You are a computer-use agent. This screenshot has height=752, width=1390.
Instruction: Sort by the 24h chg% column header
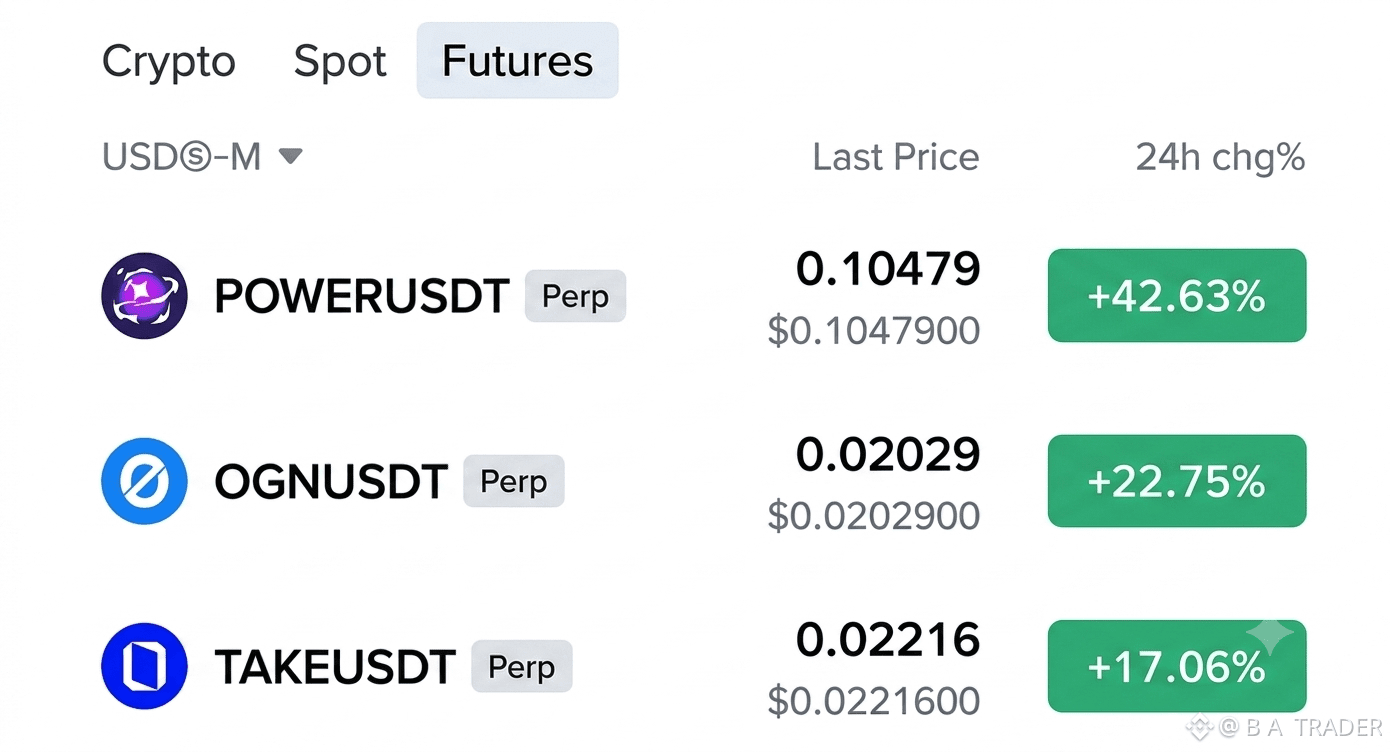coord(1220,157)
